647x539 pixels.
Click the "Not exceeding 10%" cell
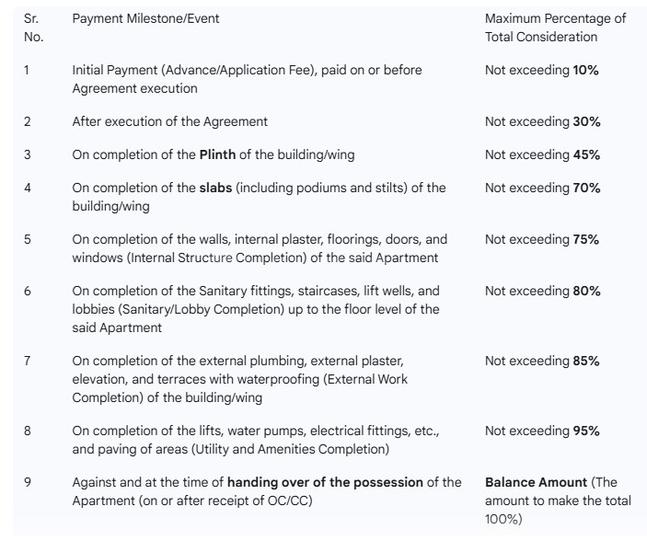[542, 71]
